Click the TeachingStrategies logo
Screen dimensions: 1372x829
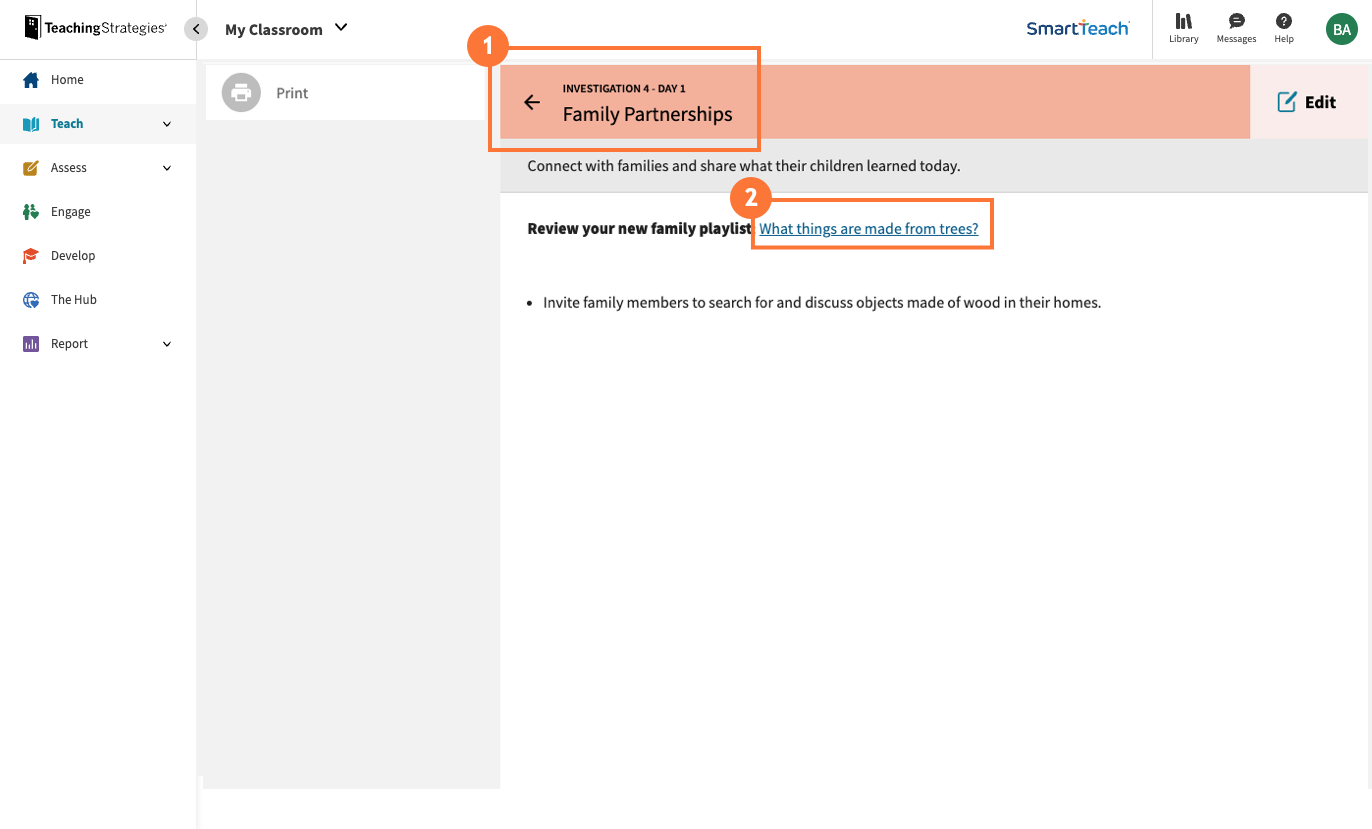point(95,28)
